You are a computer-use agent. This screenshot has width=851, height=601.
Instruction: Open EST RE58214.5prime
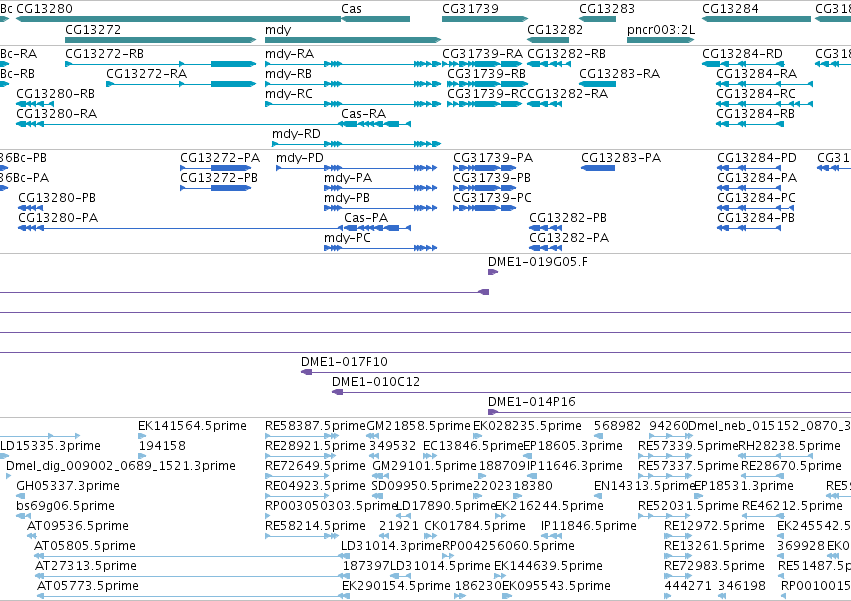(x=315, y=526)
